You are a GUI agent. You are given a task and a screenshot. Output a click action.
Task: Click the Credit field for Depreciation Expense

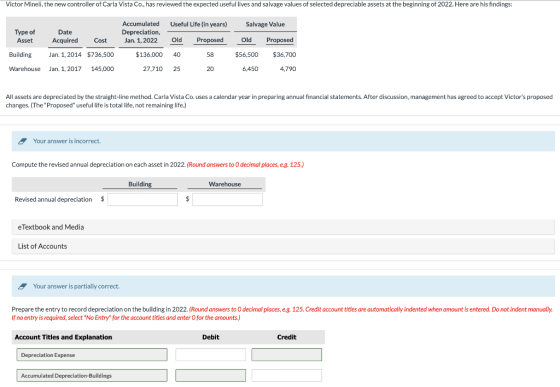click(x=286, y=355)
